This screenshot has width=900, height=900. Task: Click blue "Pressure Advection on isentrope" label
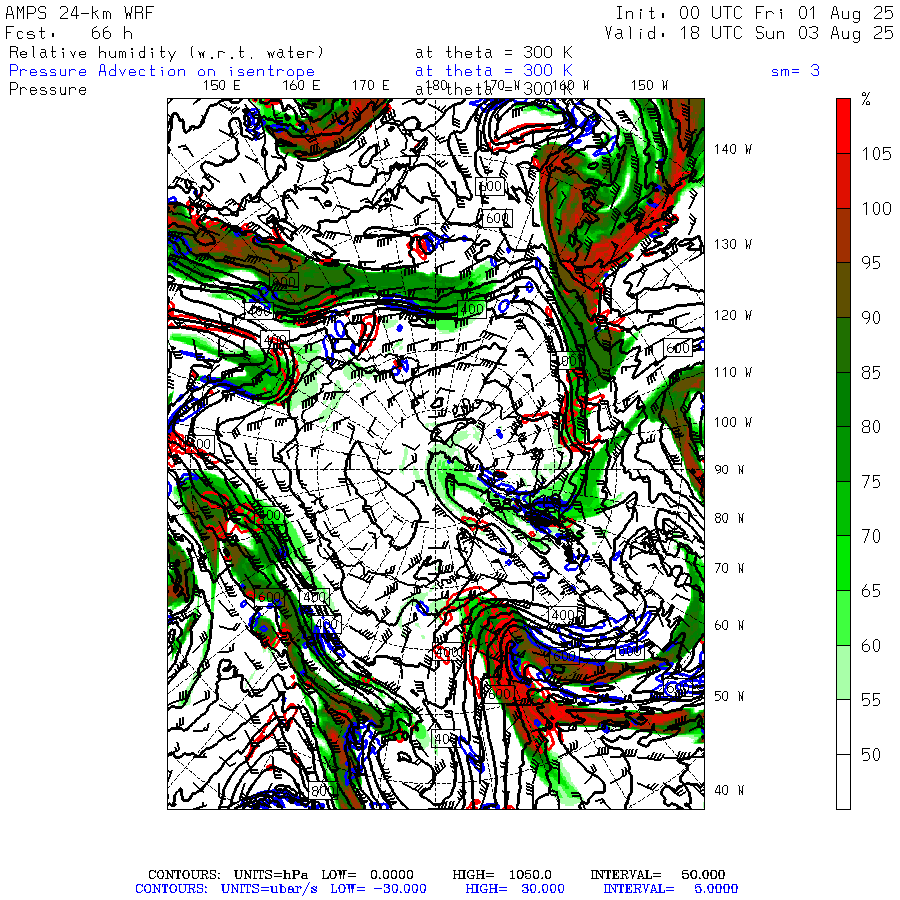162,71
